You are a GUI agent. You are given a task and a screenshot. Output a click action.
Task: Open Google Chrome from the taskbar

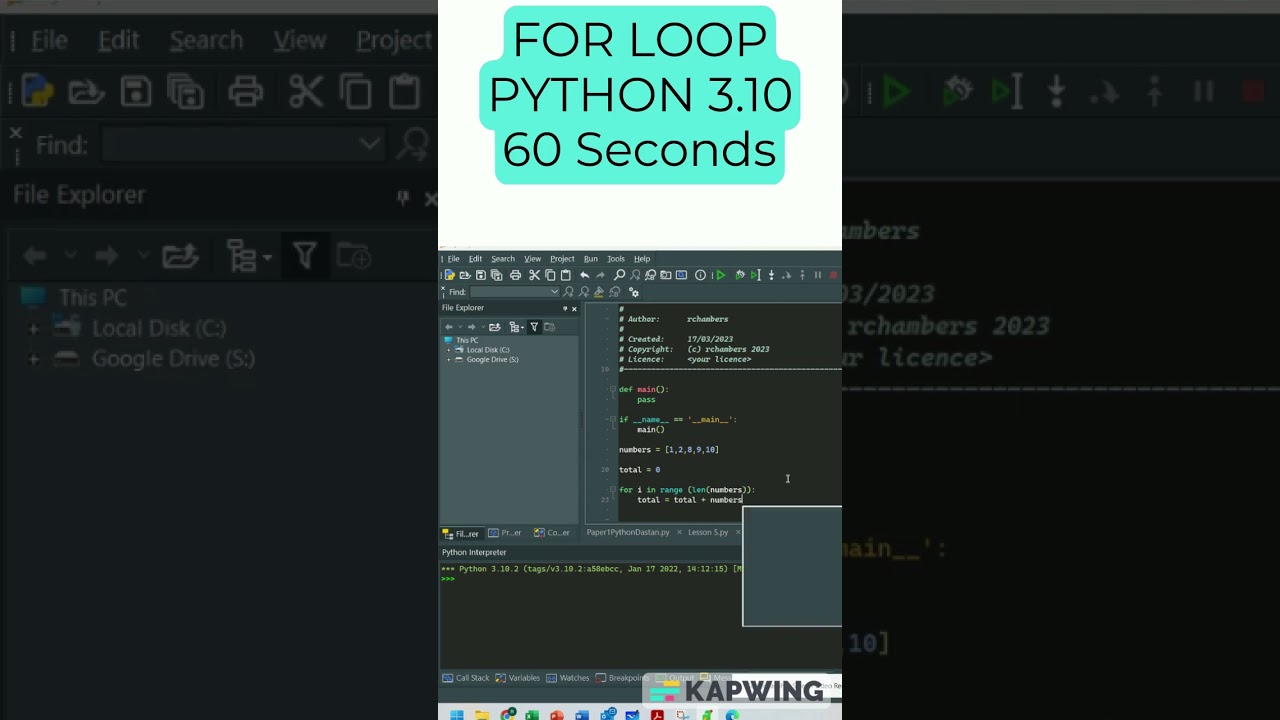point(507,714)
